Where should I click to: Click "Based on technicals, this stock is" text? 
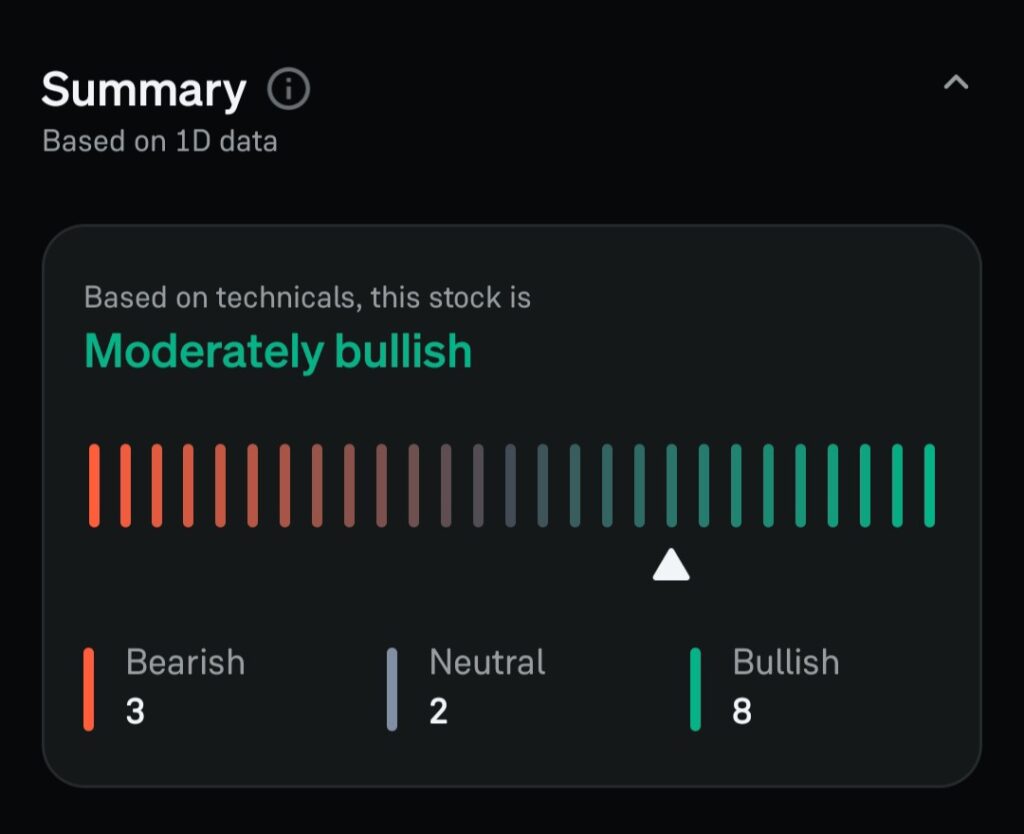click(x=307, y=297)
